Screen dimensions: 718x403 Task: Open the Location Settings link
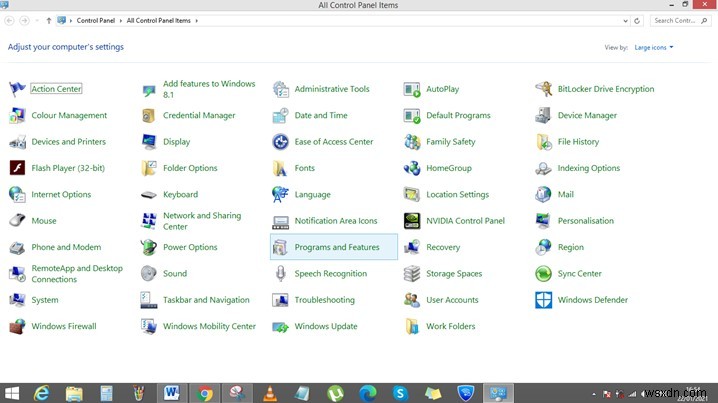pos(457,195)
